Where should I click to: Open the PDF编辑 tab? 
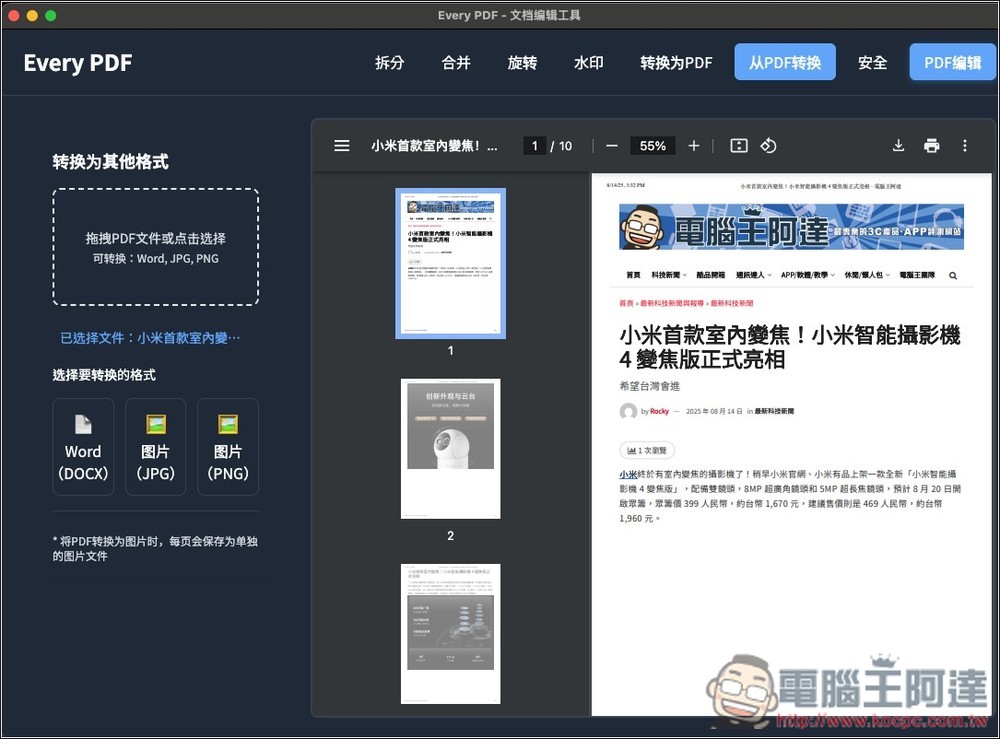[x=952, y=62]
